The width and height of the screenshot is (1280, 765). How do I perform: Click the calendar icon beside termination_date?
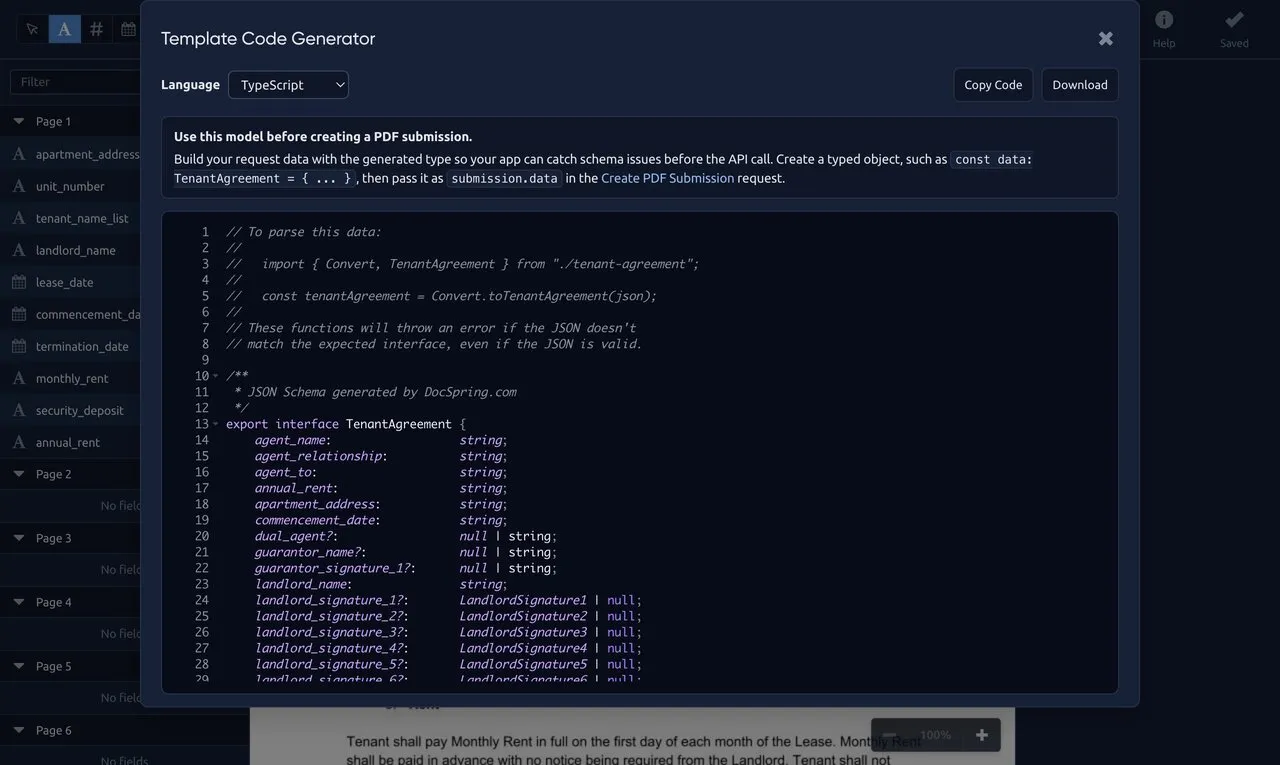(19, 346)
